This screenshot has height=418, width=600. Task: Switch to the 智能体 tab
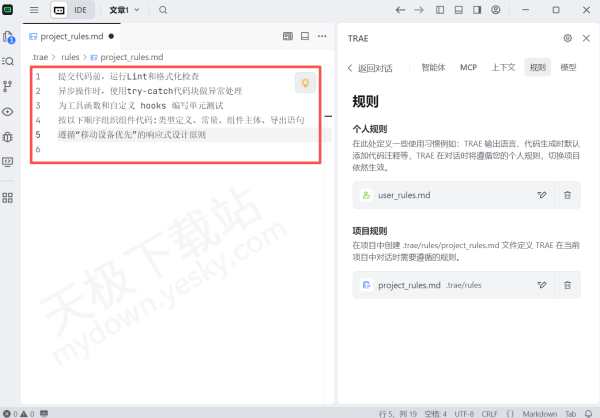[433, 68]
